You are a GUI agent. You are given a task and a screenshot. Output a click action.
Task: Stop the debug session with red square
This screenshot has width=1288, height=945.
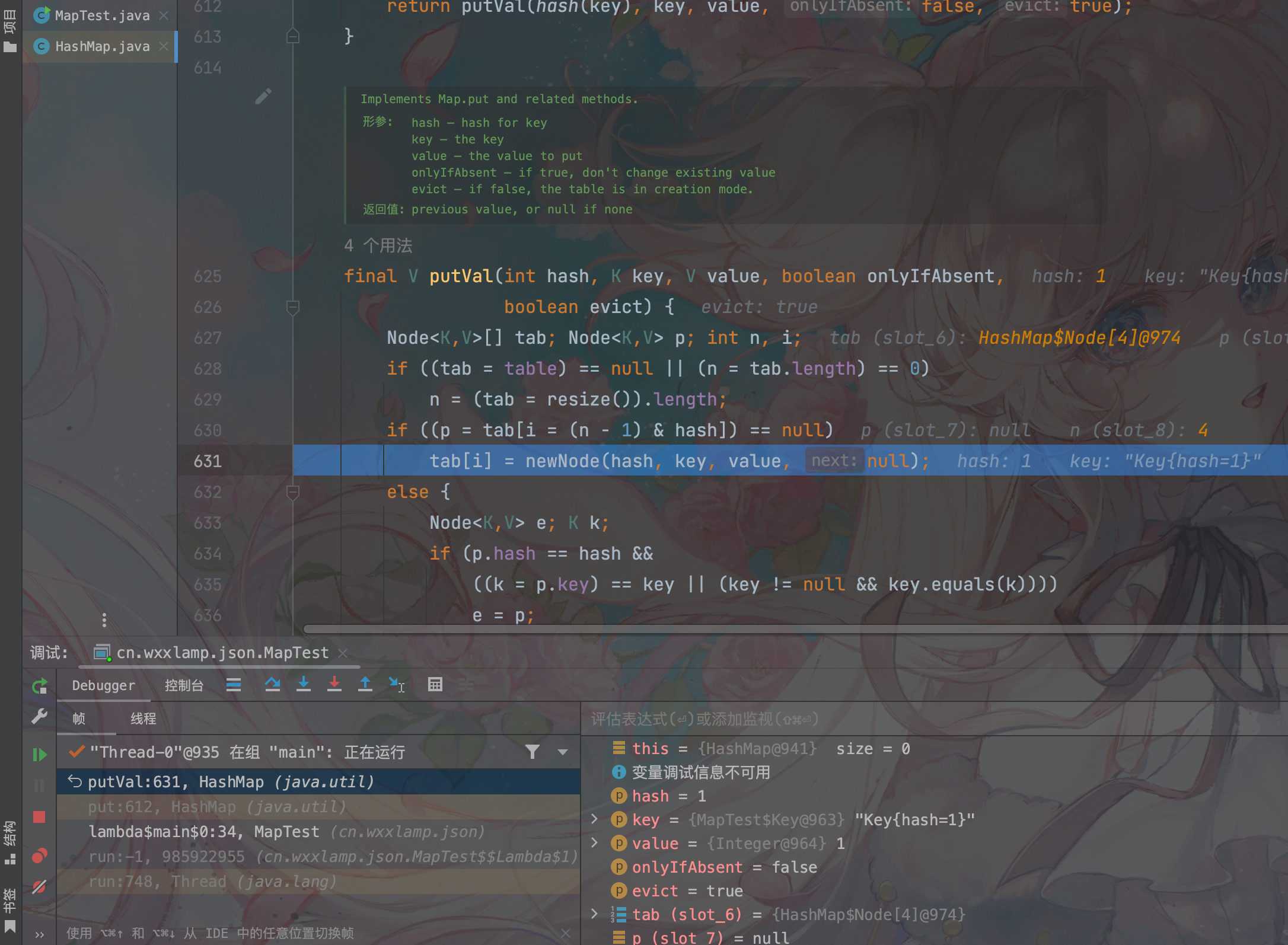(40, 817)
